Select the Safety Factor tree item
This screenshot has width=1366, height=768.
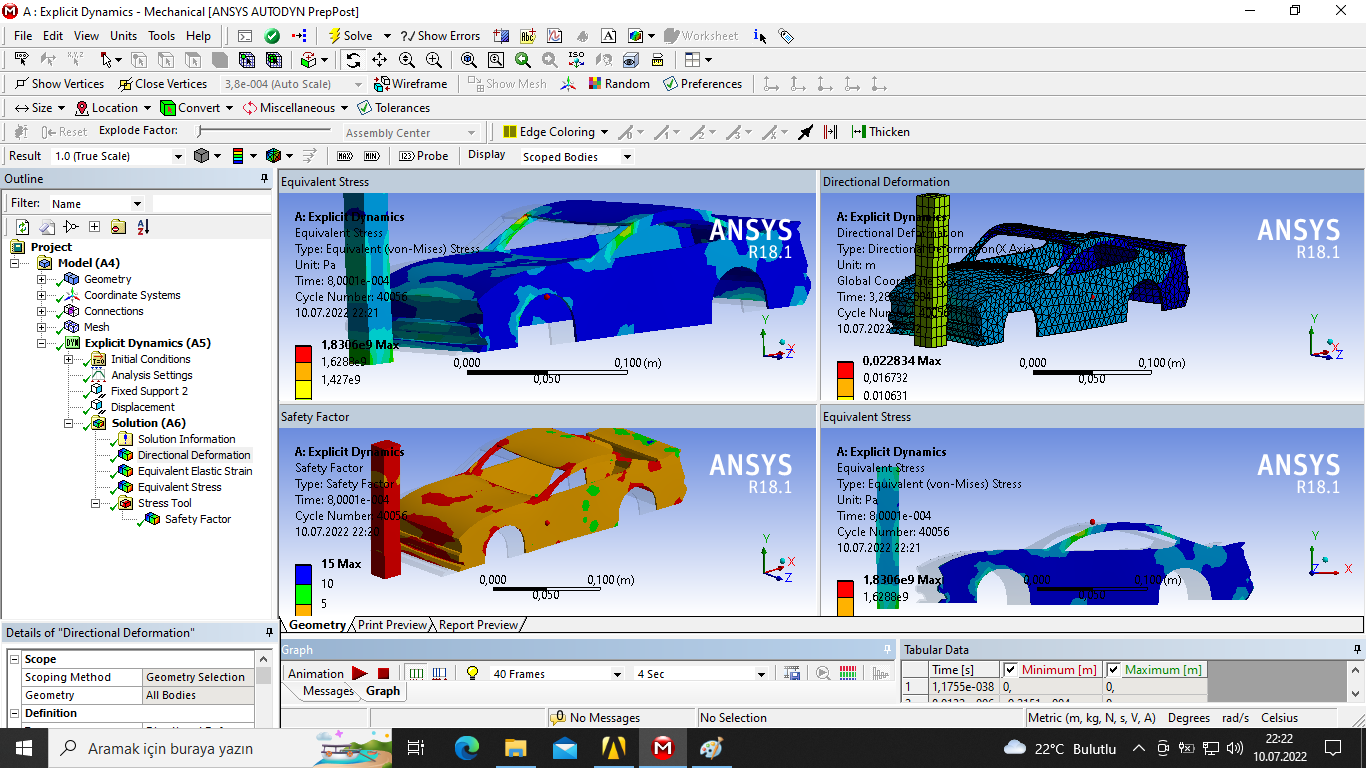tap(198, 519)
